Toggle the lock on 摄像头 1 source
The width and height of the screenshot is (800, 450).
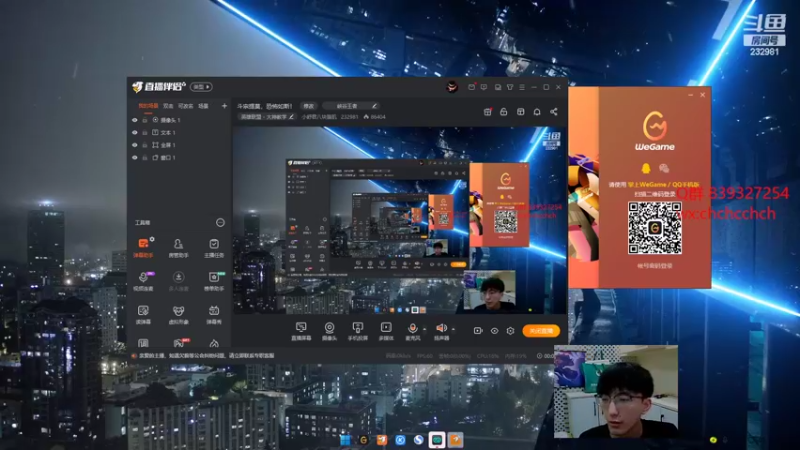coord(145,120)
